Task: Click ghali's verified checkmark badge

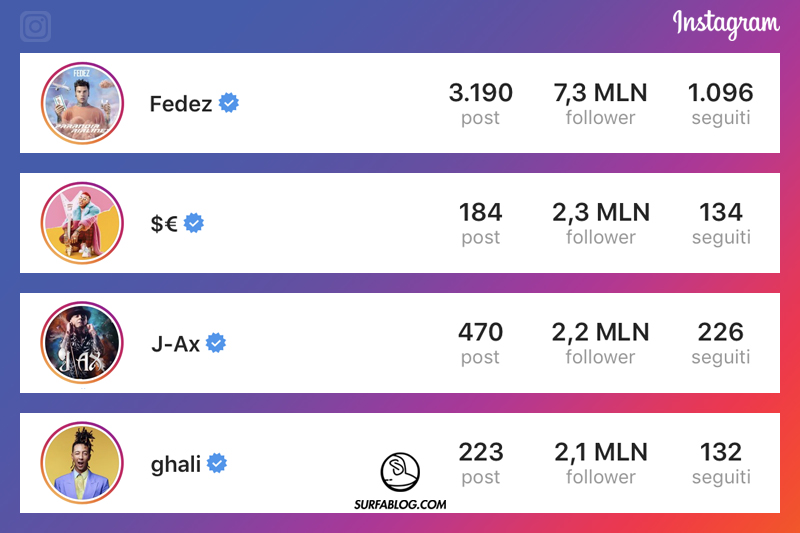Action: pyautogui.click(x=216, y=463)
